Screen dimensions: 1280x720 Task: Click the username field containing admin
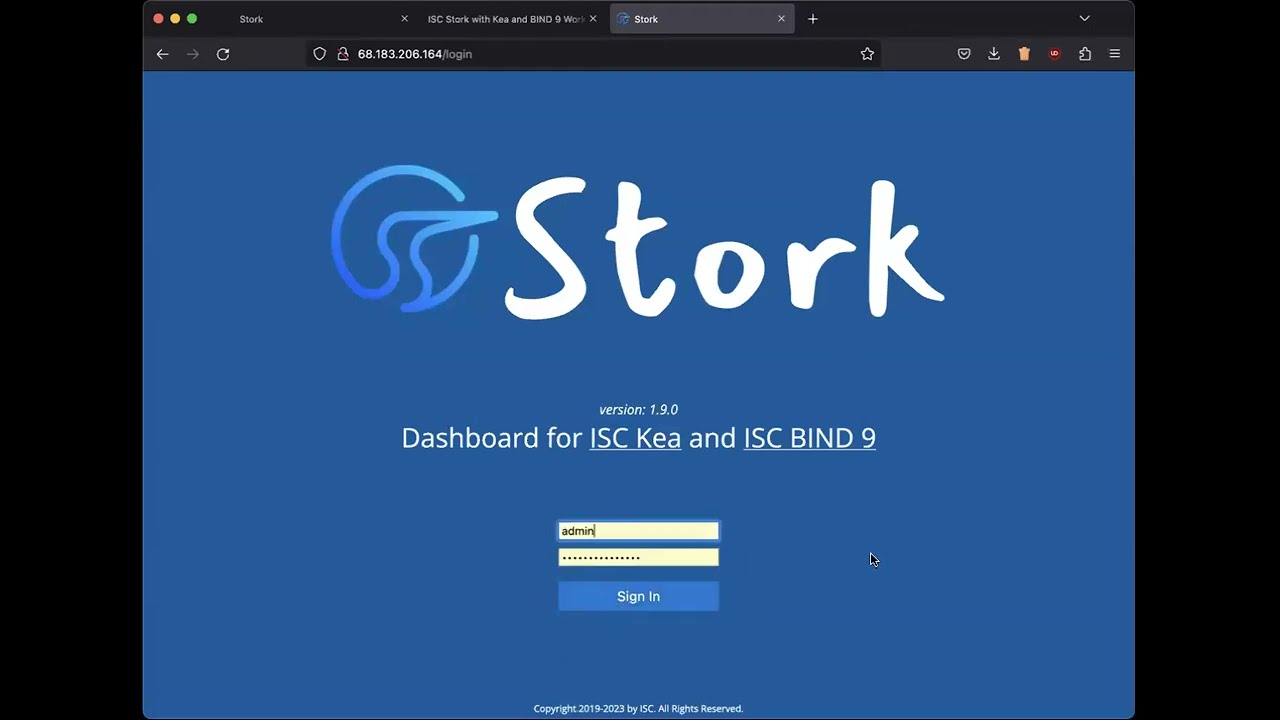coord(638,531)
